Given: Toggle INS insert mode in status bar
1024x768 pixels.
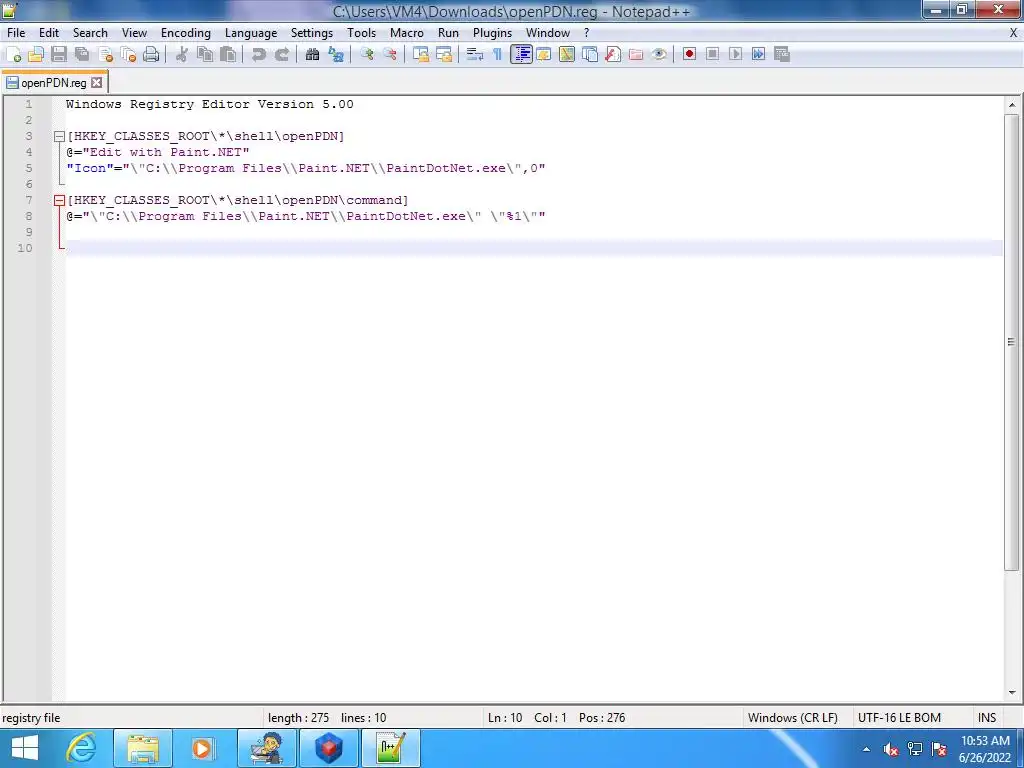Looking at the screenshot, I should coord(987,718).
